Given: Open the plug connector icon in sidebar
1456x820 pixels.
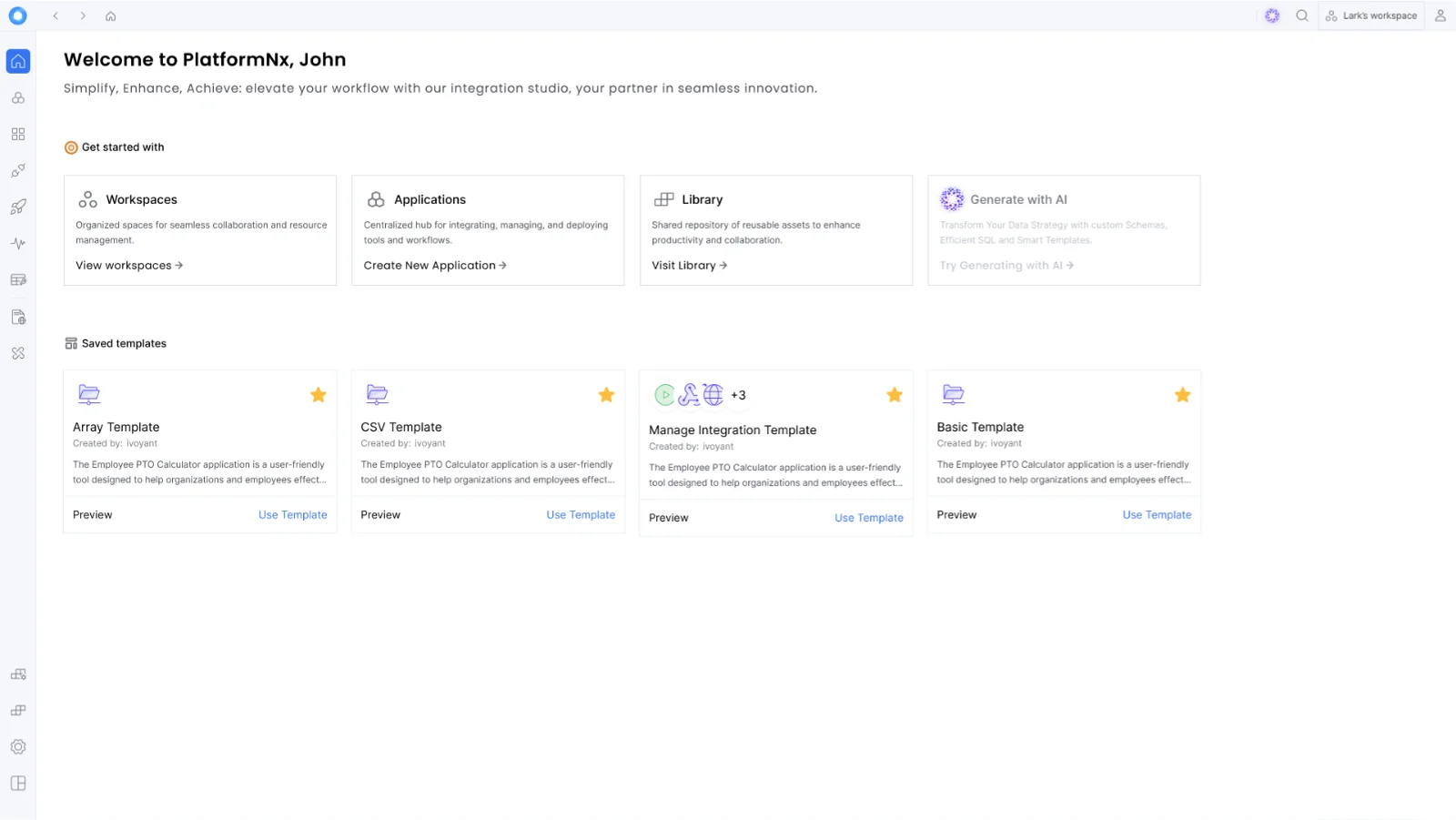Looking at the screenshot, I should pyautogui.click(x=18, y=171).
